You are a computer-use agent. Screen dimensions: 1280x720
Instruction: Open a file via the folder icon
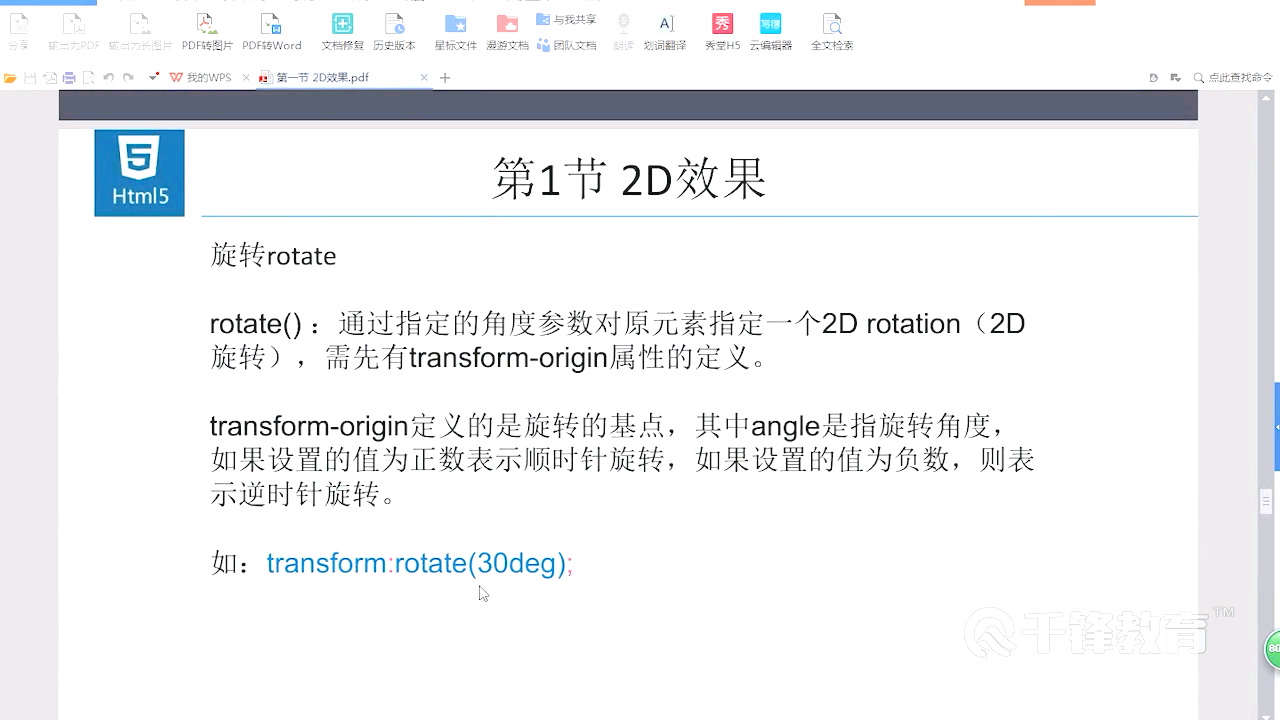point(9,76)
